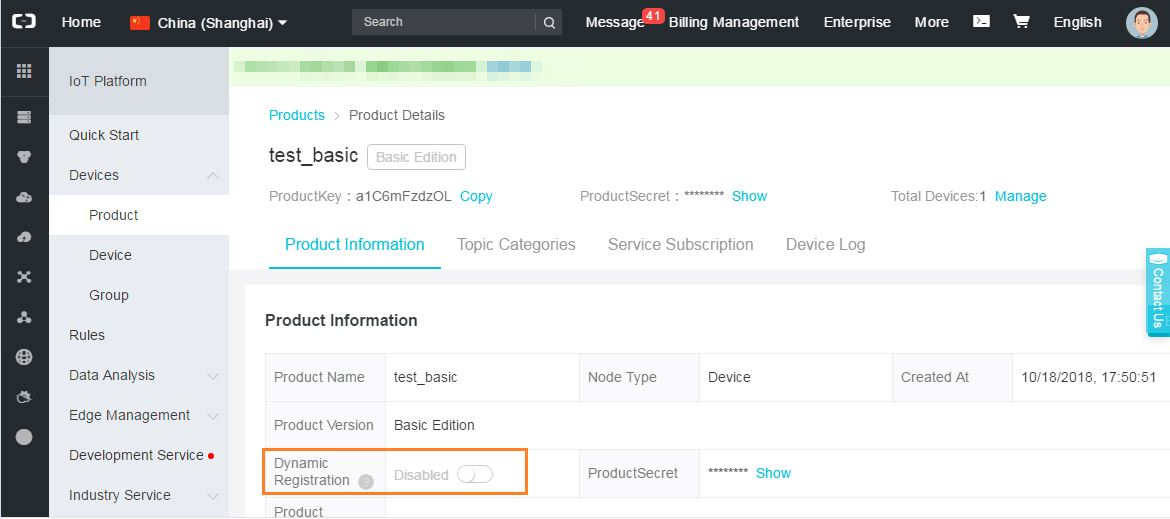Open the Contact Us side tab
Viewport: 1170px width, 519px height.
1158,292
